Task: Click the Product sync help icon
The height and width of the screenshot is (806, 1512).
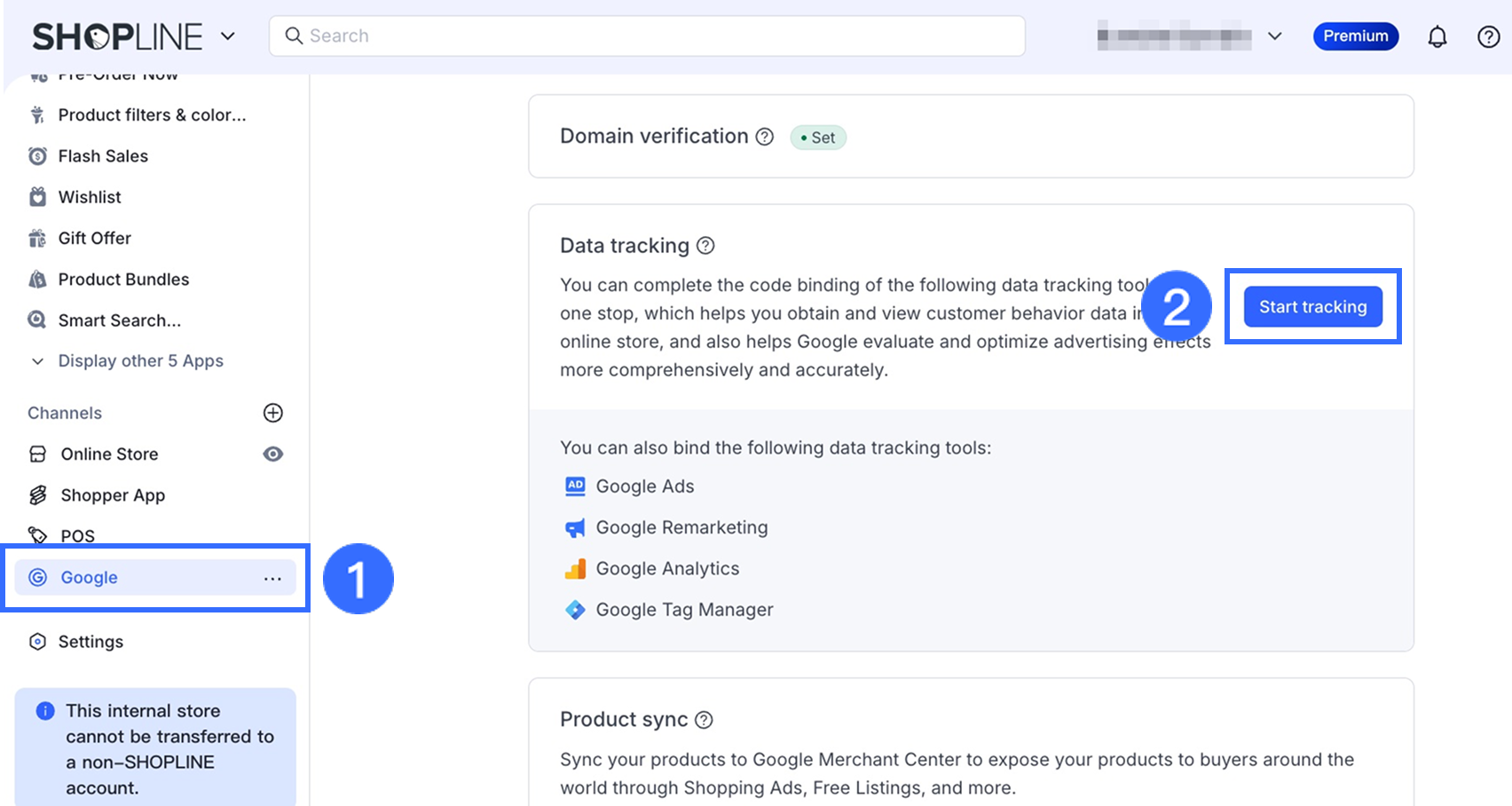Action: 704,720
